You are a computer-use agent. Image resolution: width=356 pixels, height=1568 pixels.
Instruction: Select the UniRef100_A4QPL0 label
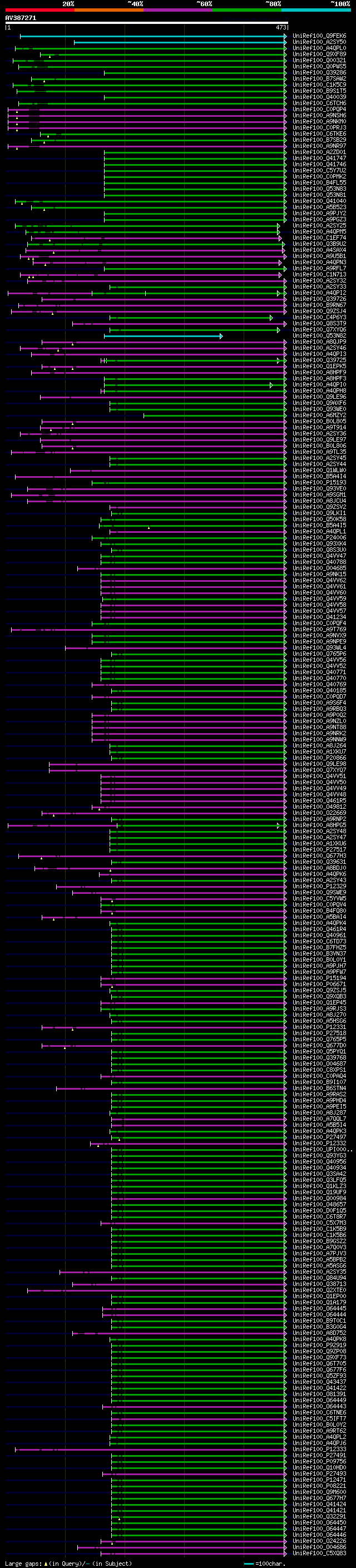(319, 48)
